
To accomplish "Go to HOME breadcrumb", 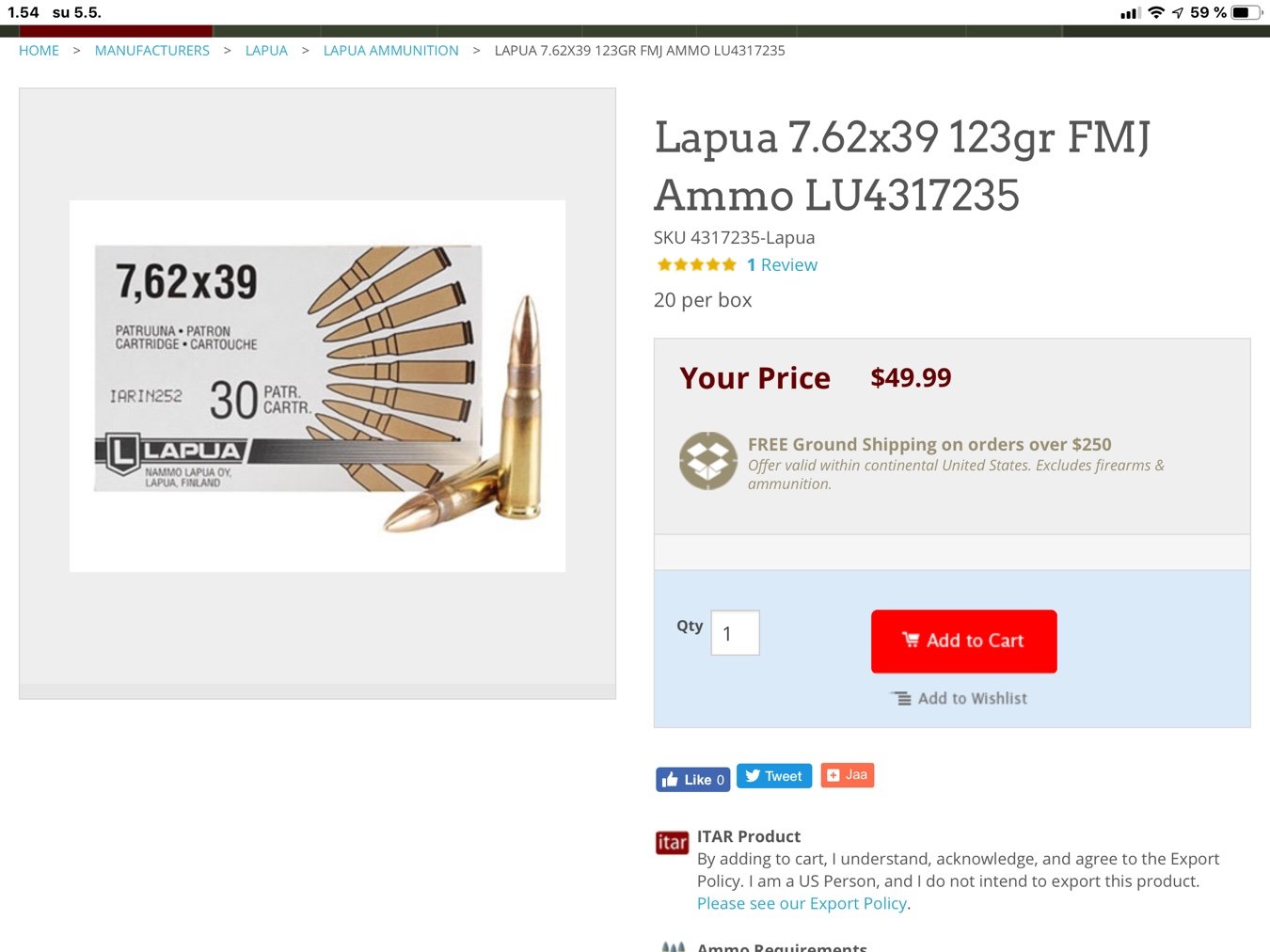I will pyautogui.click(x=39, y=51).
